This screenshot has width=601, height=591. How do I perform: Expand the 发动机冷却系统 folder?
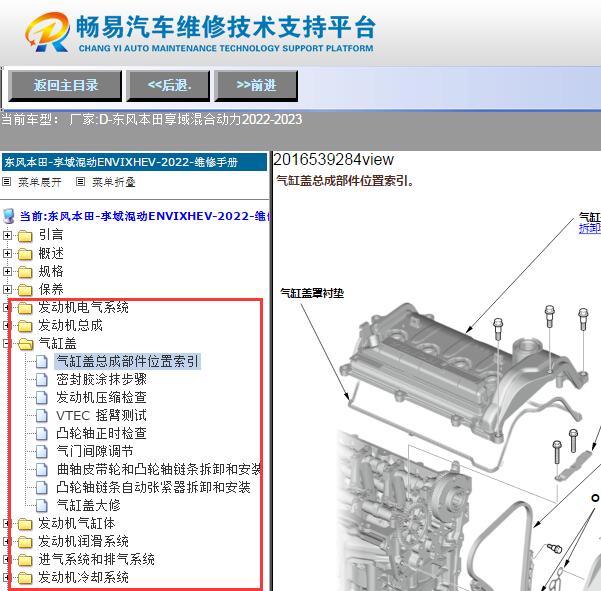6,578
